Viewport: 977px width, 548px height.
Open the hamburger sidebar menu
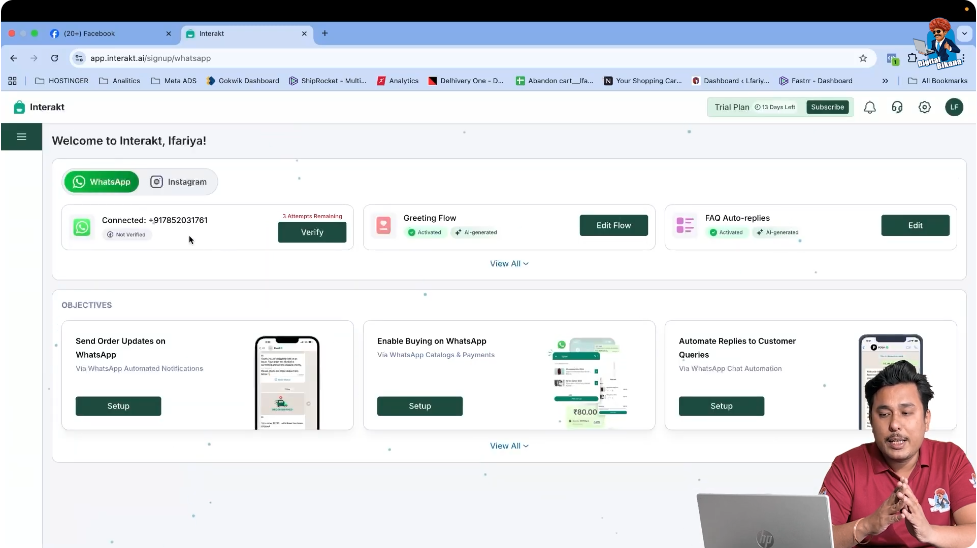click(21, 137)
